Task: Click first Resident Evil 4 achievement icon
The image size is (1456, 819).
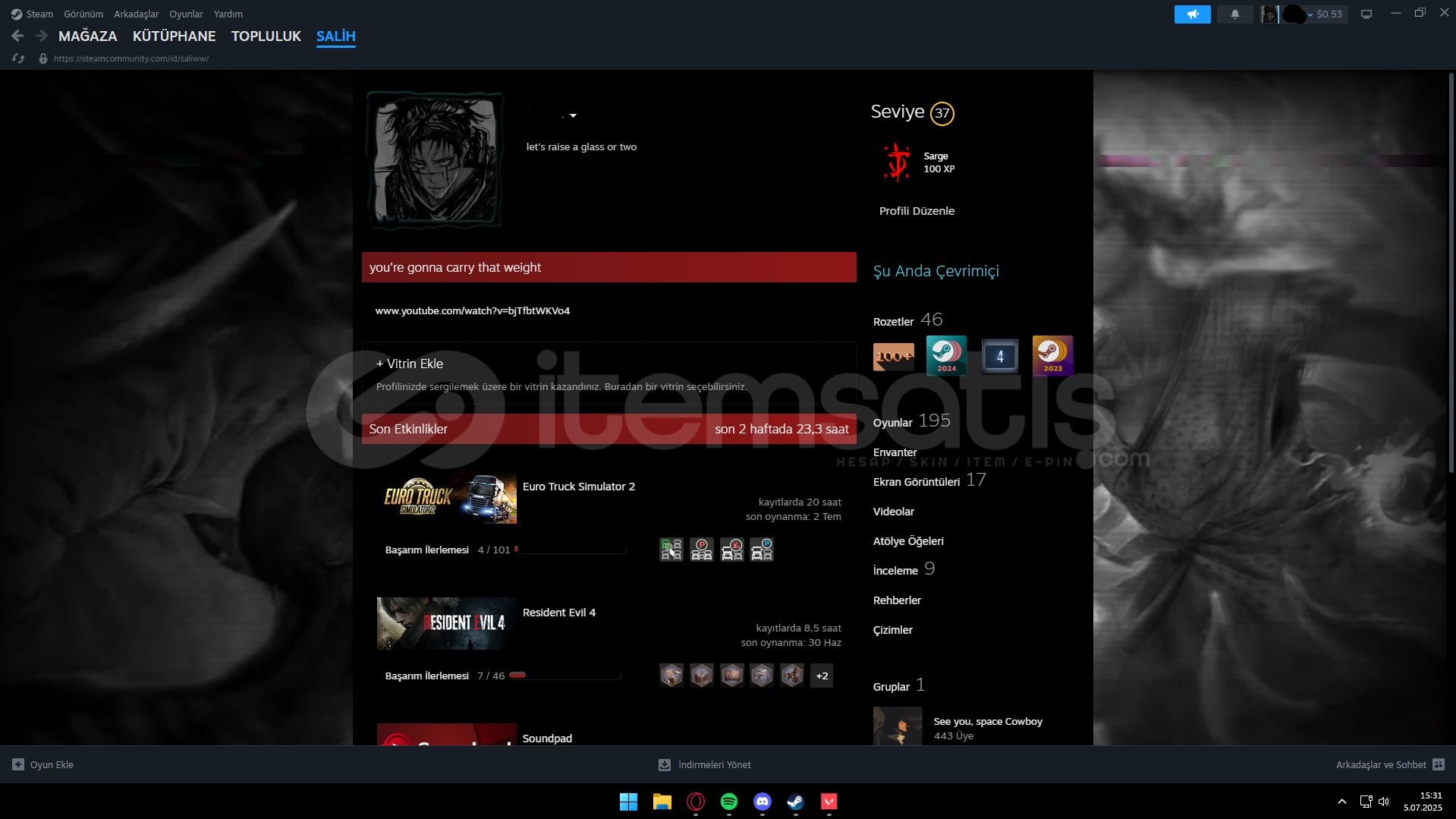Action: coord(671,676)
